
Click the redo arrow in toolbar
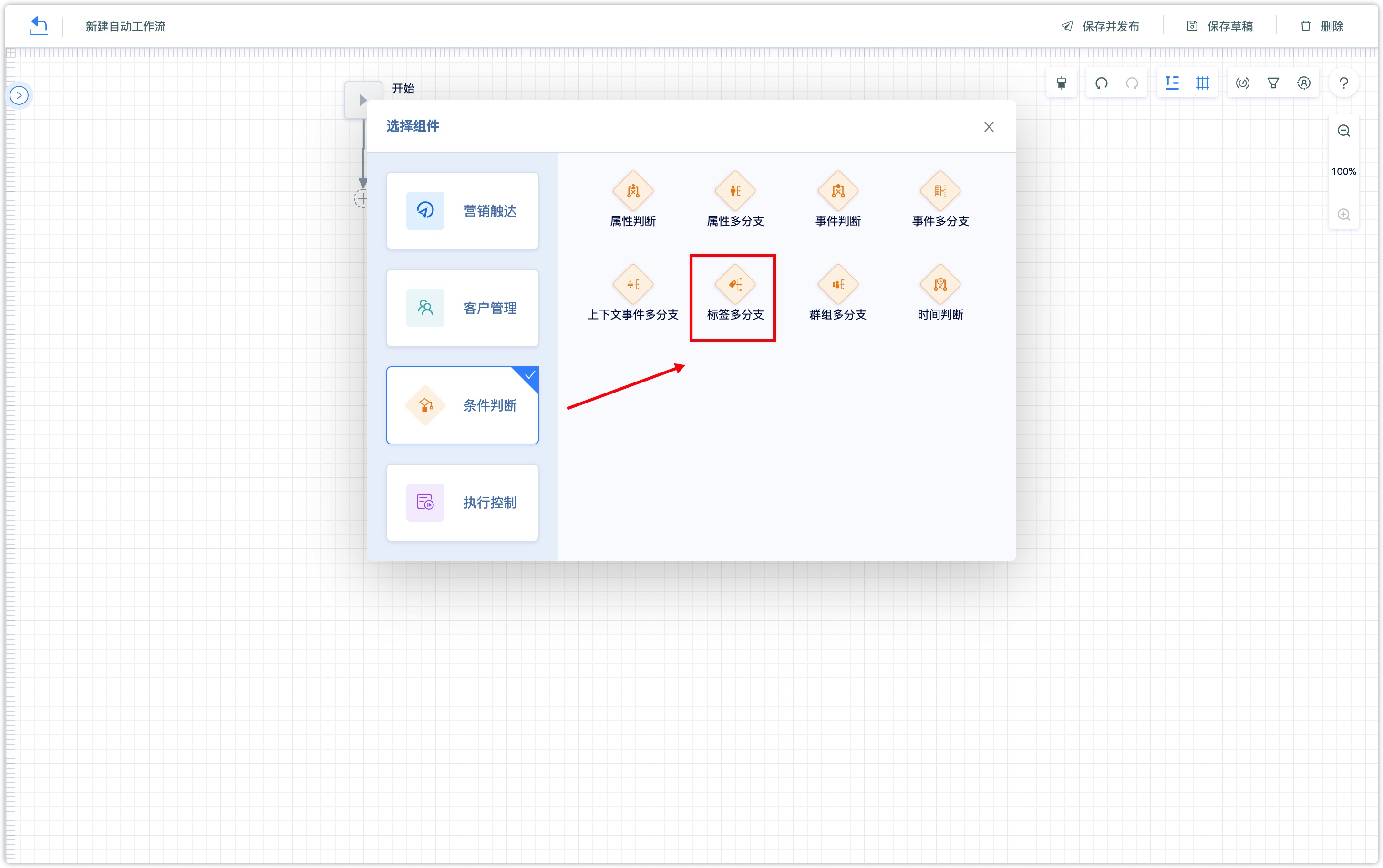(x=1132, y=83)
